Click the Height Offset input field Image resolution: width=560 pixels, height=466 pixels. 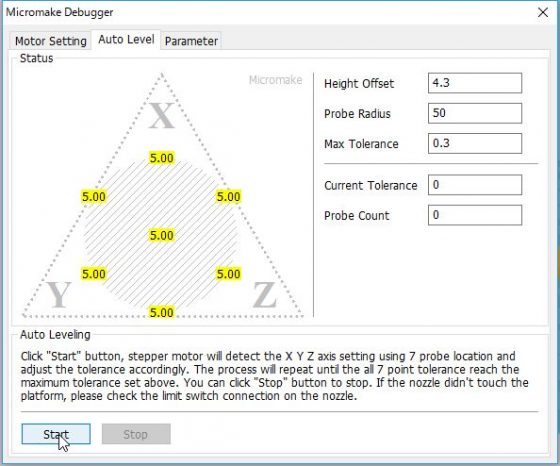pyautogui.click(x=475, y=83)
